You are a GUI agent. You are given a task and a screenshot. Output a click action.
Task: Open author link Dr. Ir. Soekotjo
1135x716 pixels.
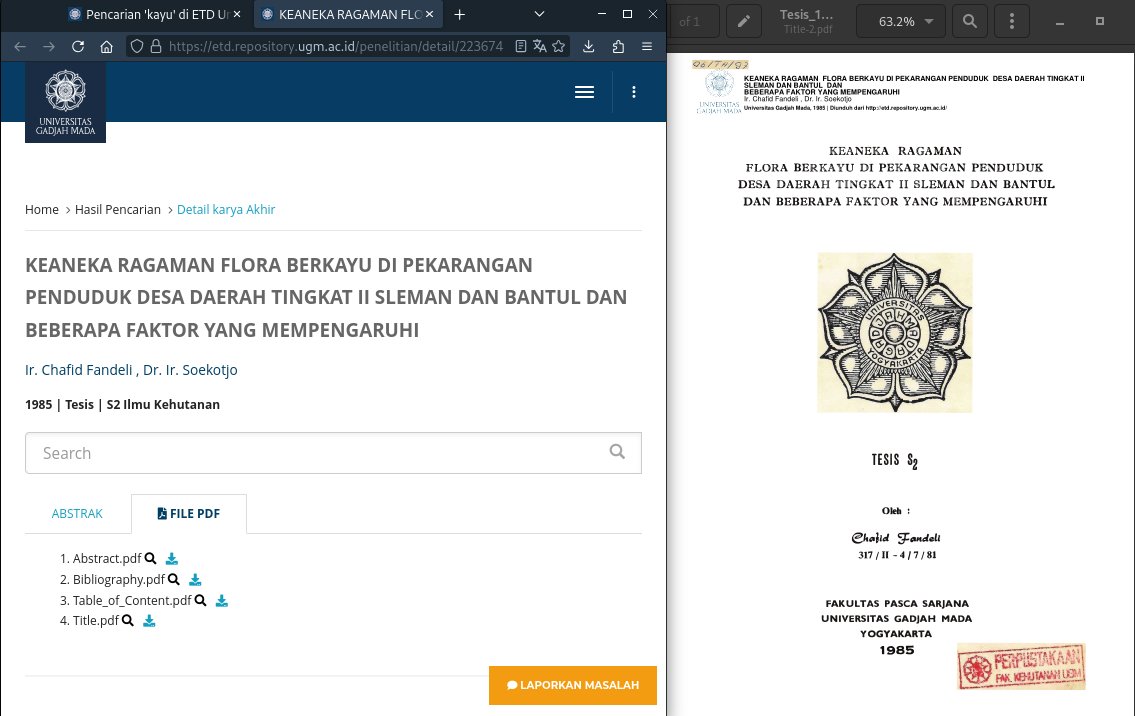(x=190, y=370)
